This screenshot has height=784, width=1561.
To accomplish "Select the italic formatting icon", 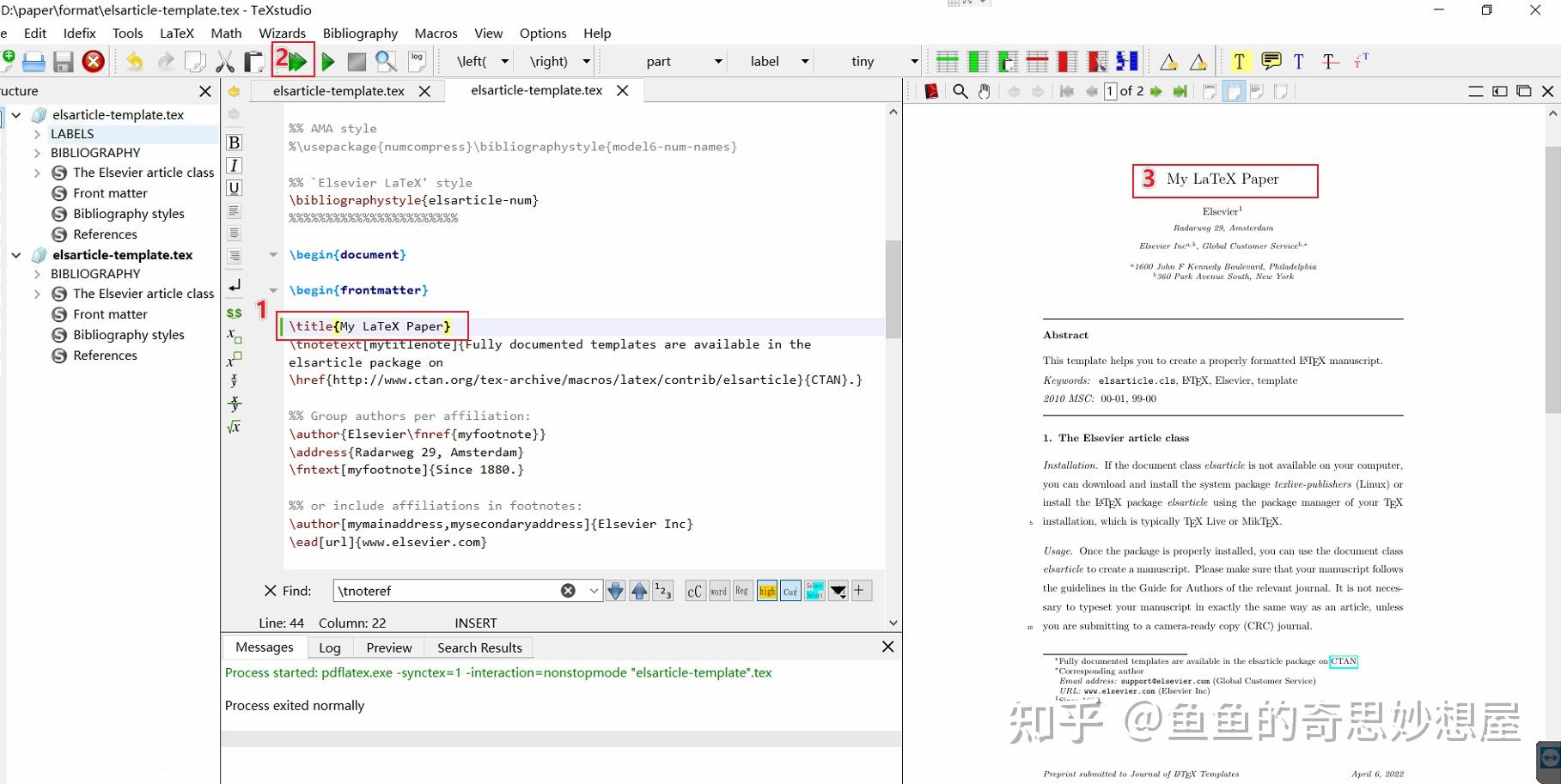I will point(234,165).
